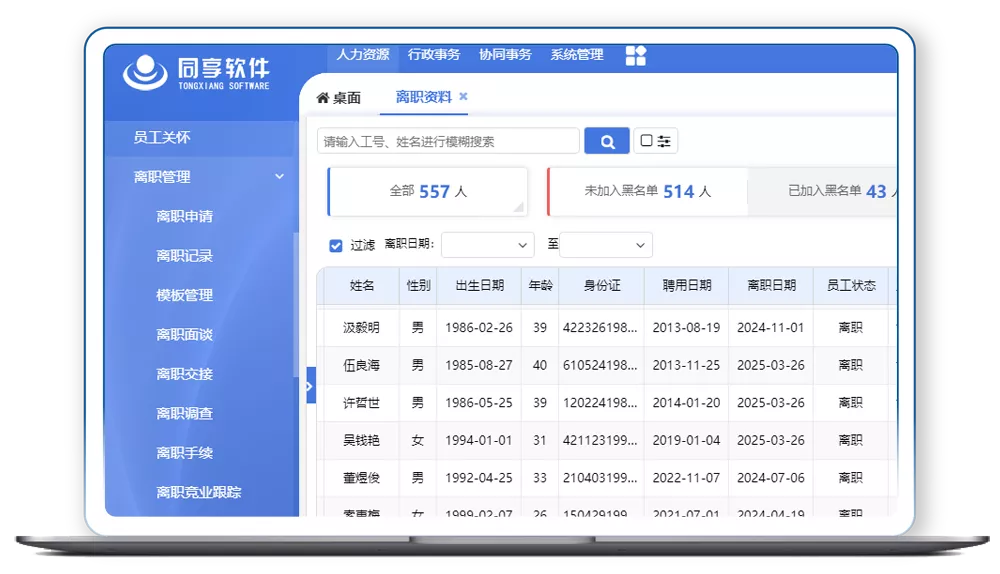Expand the side panel arrow handle

tap(311, 385)
